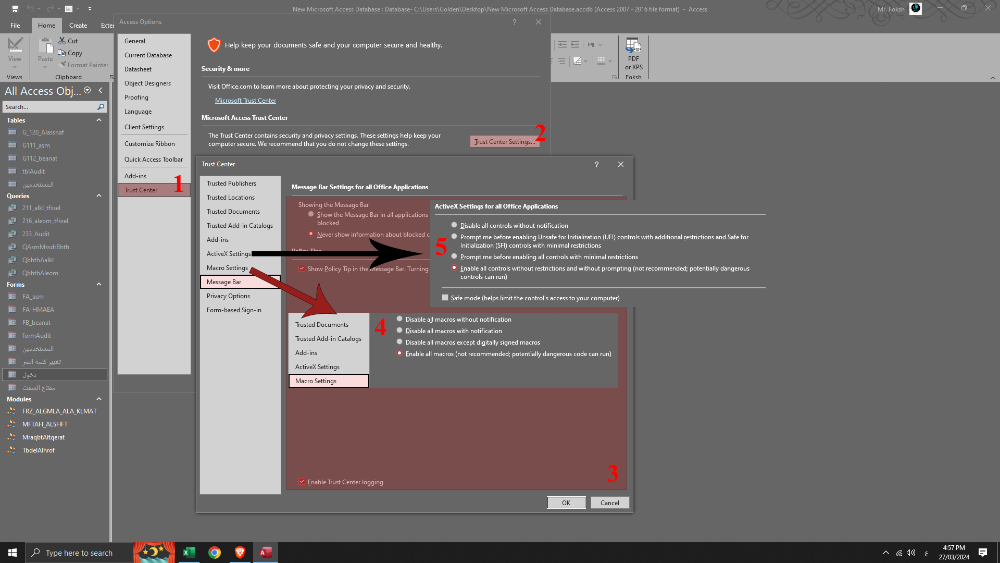This screenshot has height=563, width=1000.
Task: Click the user account avatar picture
Action: [916, 8]
